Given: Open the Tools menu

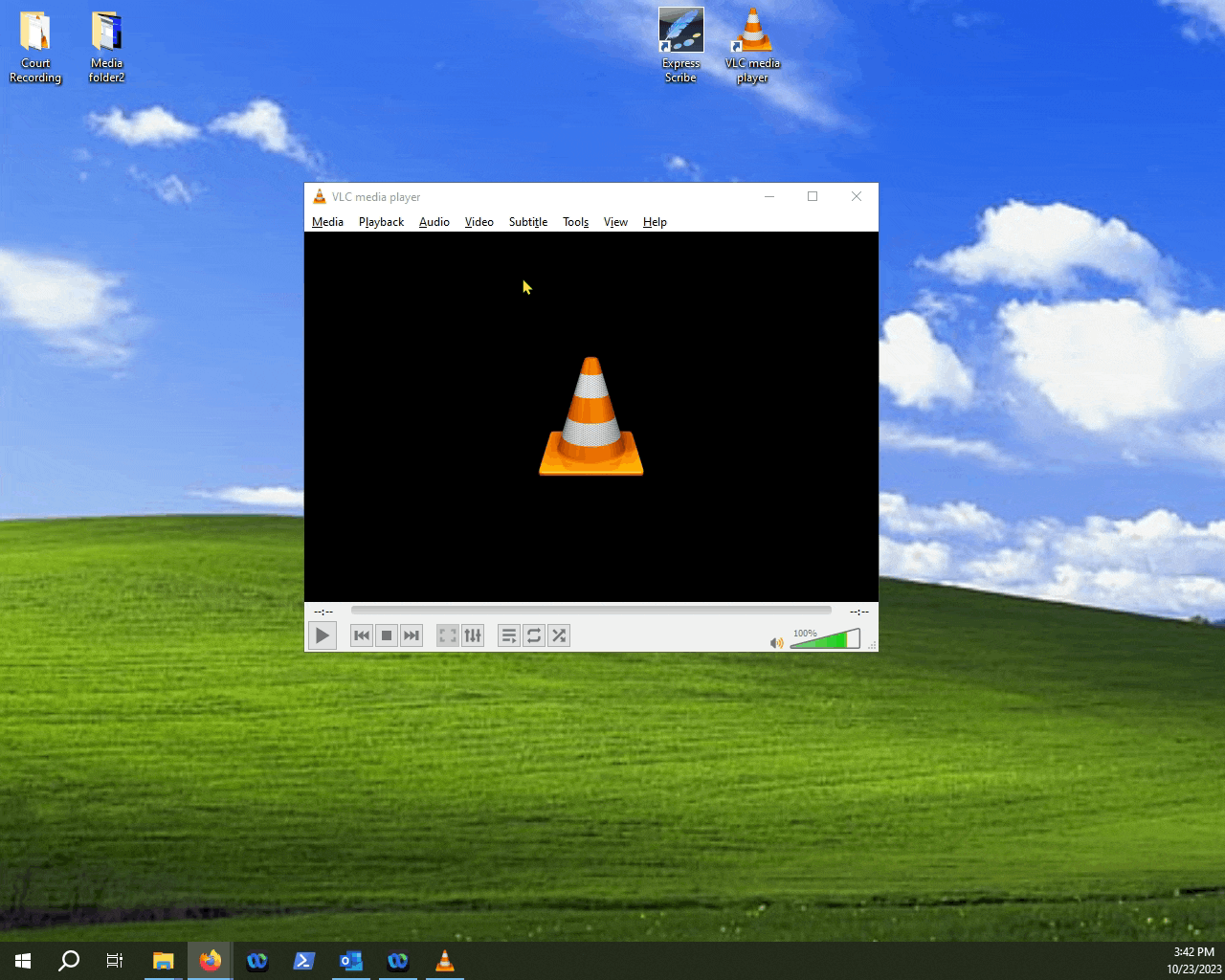Looking at the screenshot, I should [x=575, y=221].
